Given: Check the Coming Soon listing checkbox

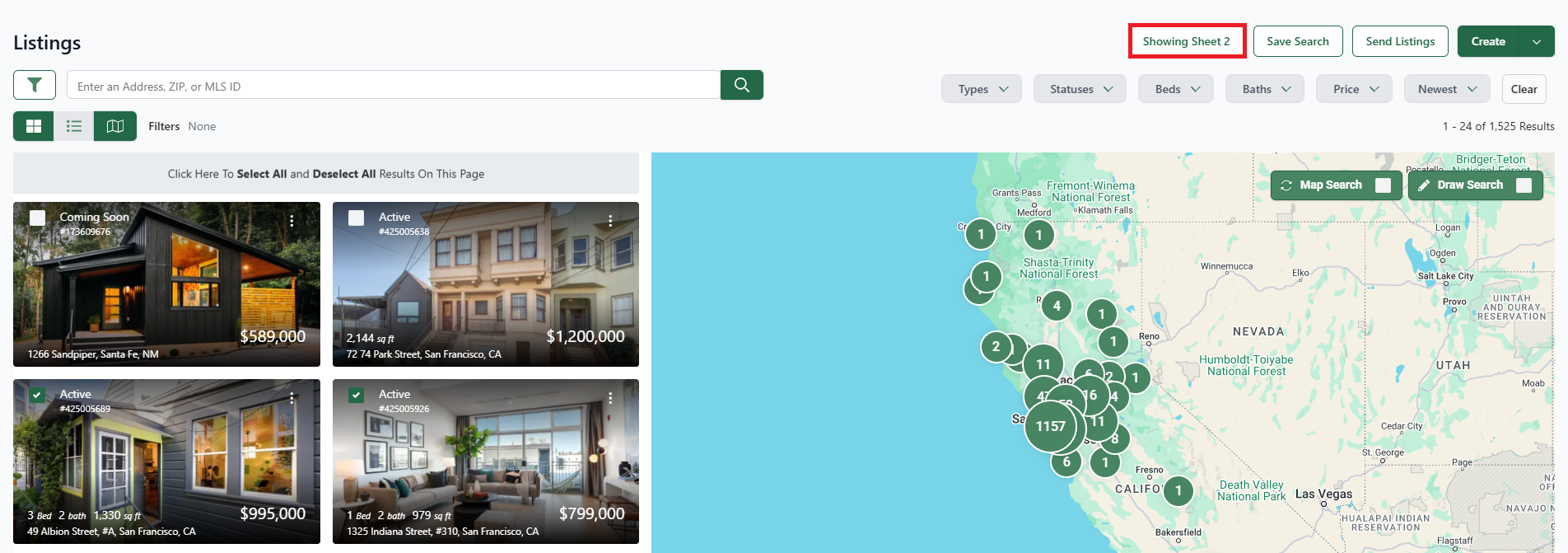Looking at the screenshot, I should coord(38,218).
